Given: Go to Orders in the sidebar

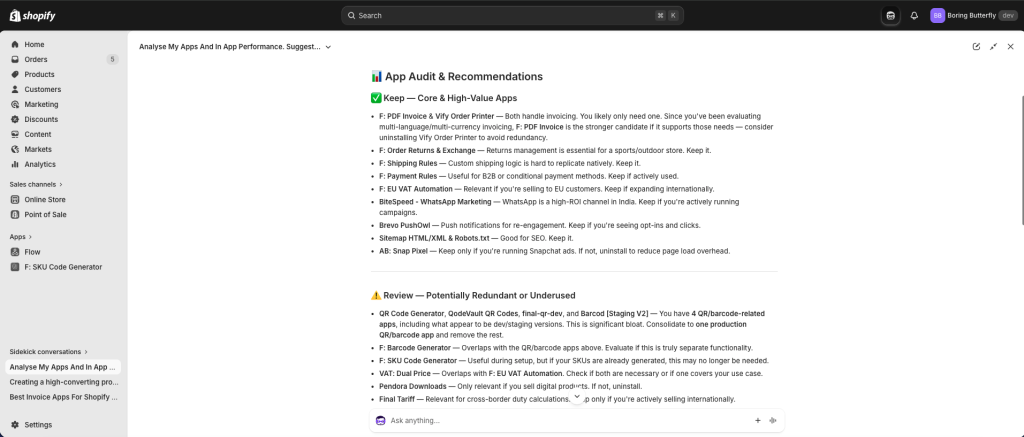Looking at the screenshot, I should tap(36, 59).
